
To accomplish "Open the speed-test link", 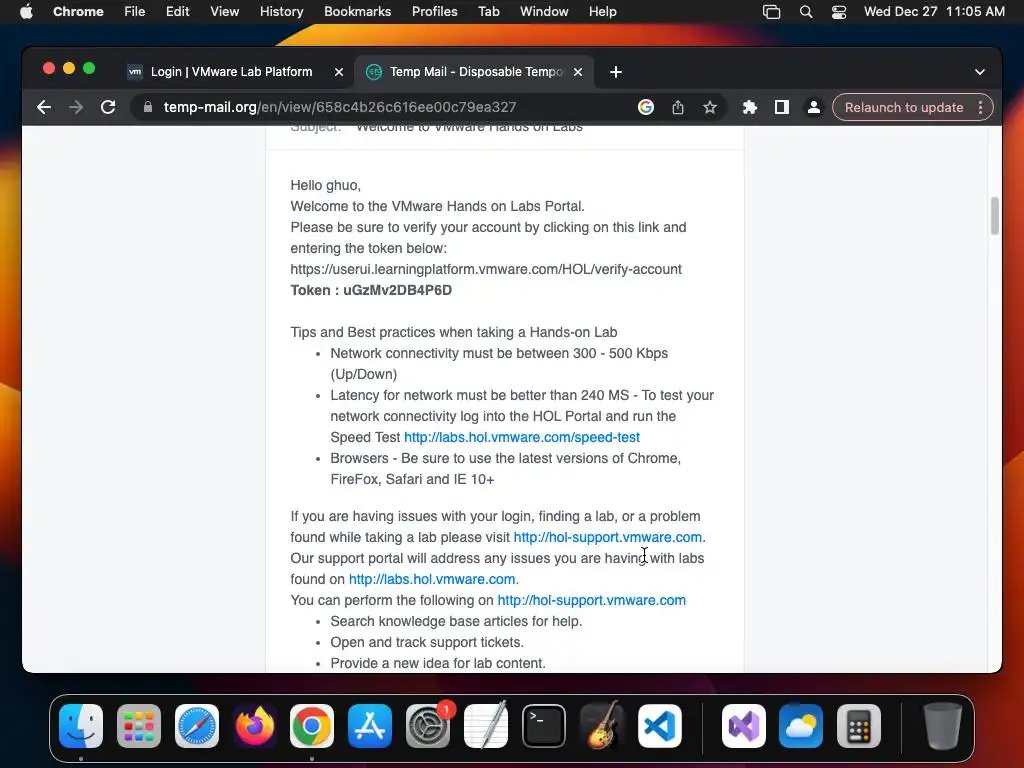I will click(522, 437).
